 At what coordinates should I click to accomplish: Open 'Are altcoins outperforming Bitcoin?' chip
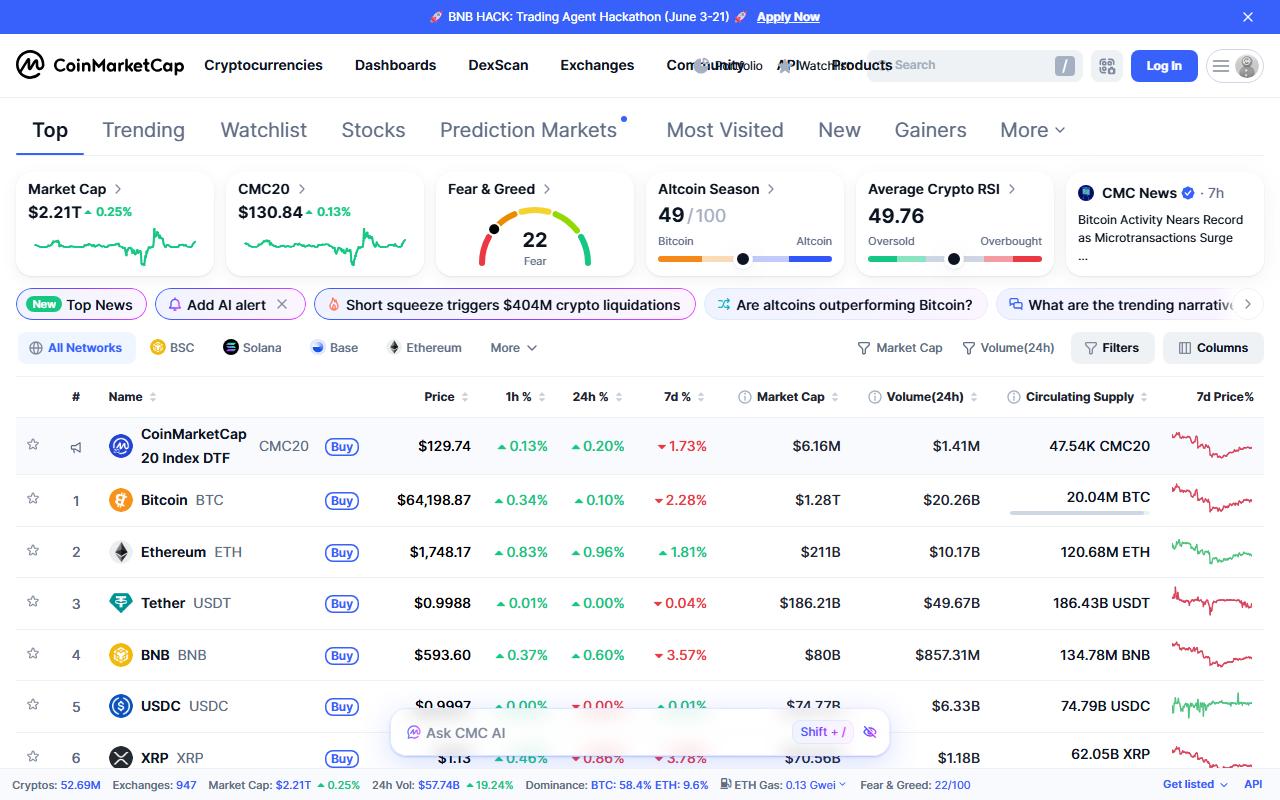845,305
